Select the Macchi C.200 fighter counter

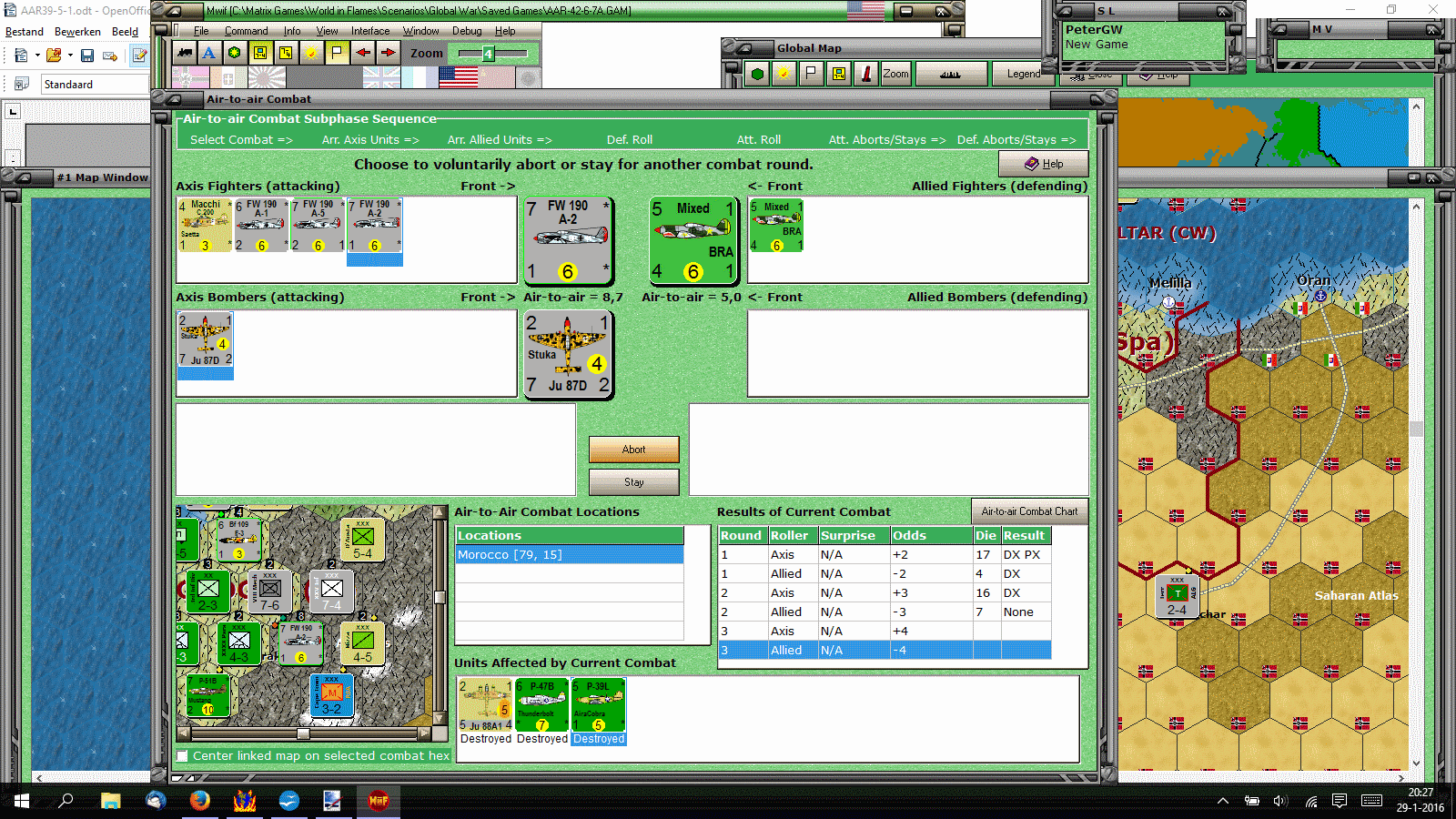tap(205, 225)
